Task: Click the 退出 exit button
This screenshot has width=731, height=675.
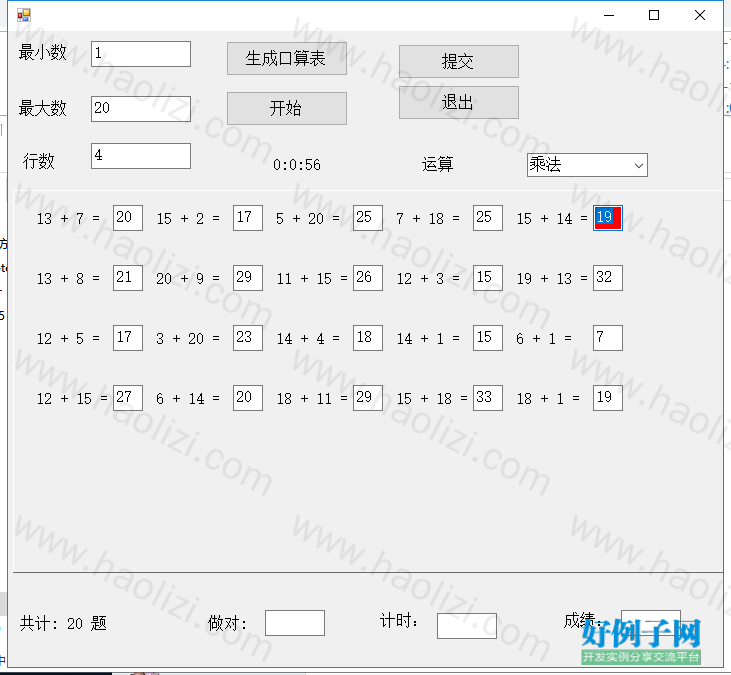Action: point(459,103)
